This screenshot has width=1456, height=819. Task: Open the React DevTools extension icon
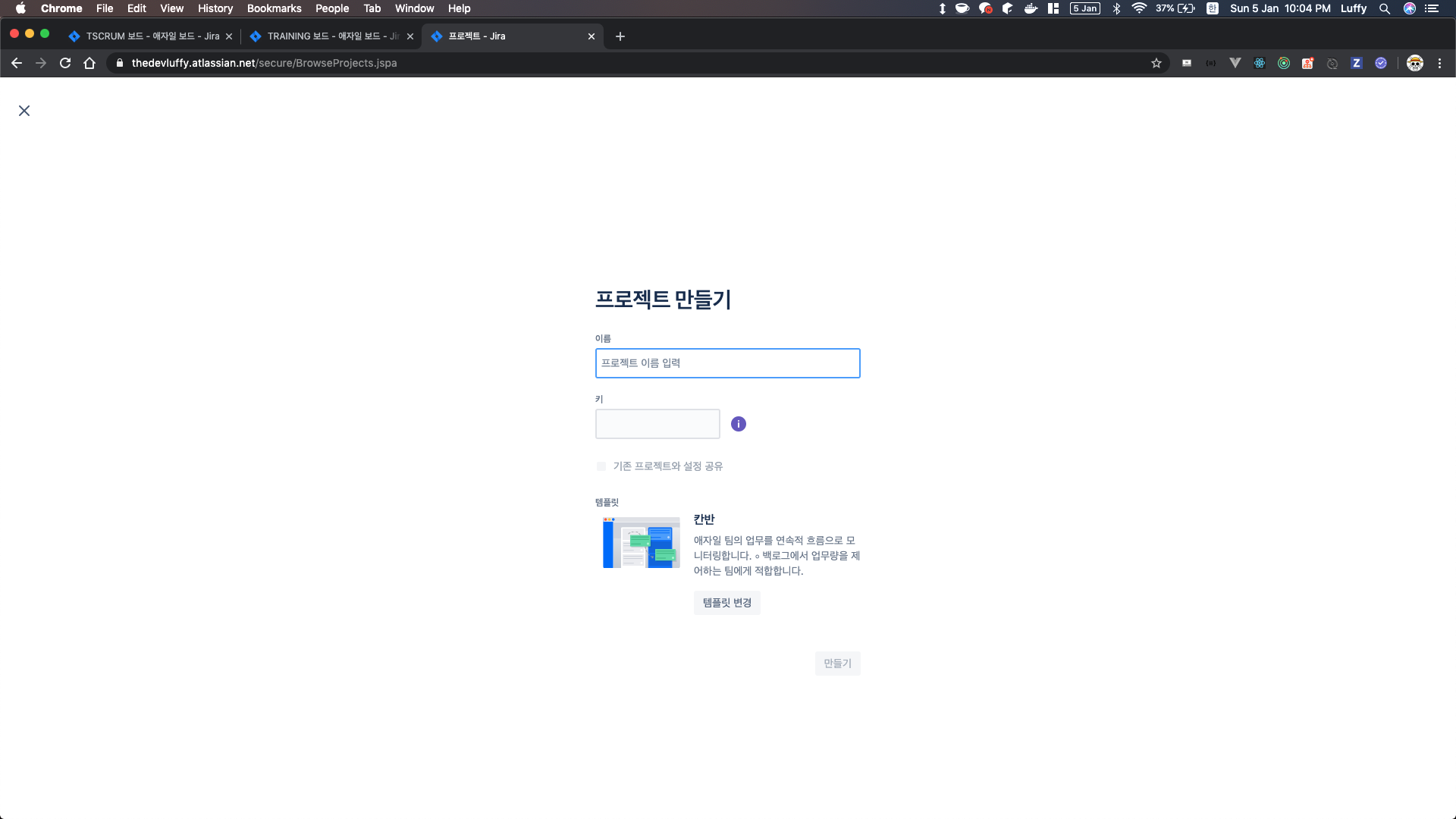[1259, 63]
